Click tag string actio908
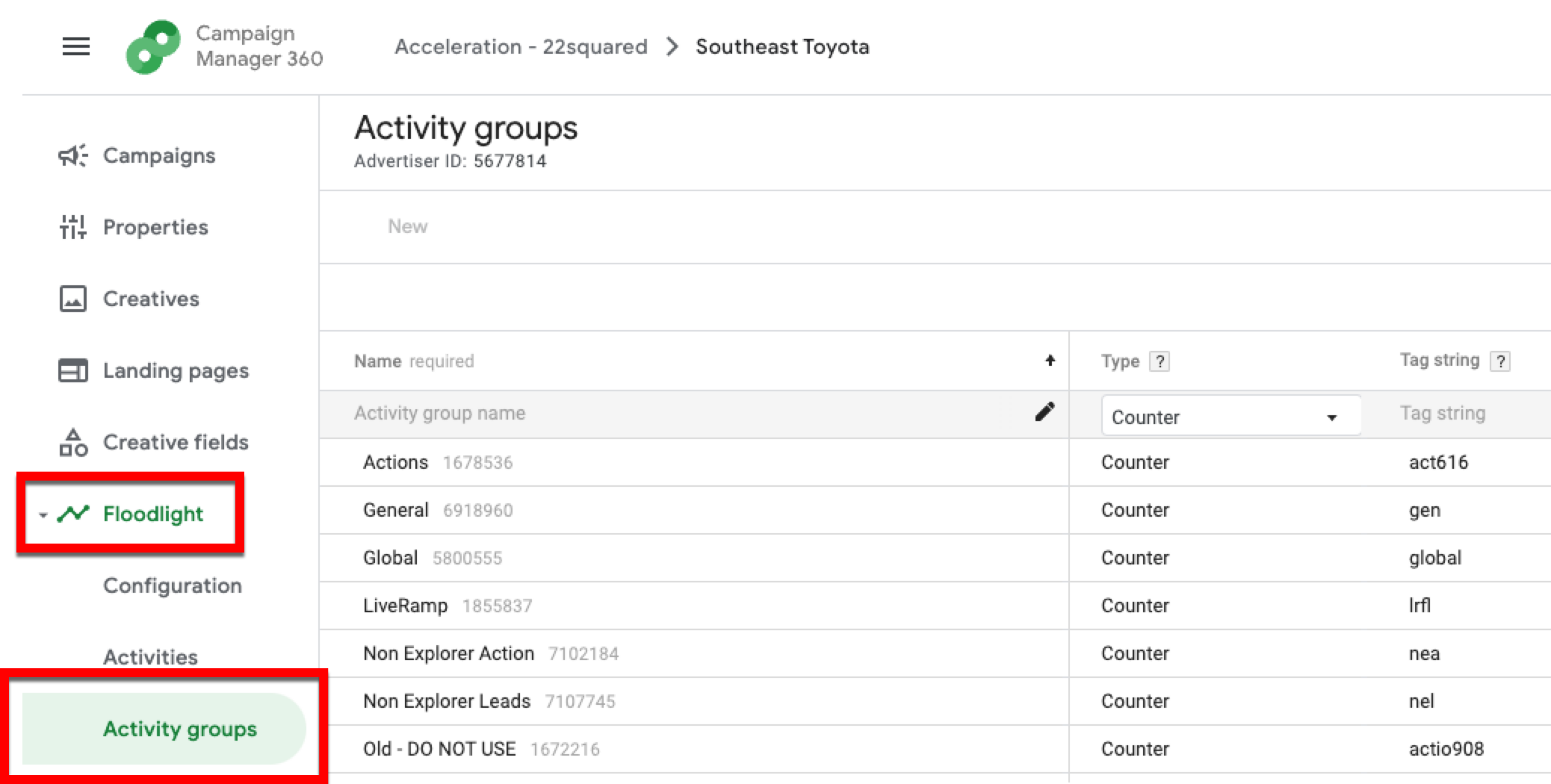 tap(1446, 749)
